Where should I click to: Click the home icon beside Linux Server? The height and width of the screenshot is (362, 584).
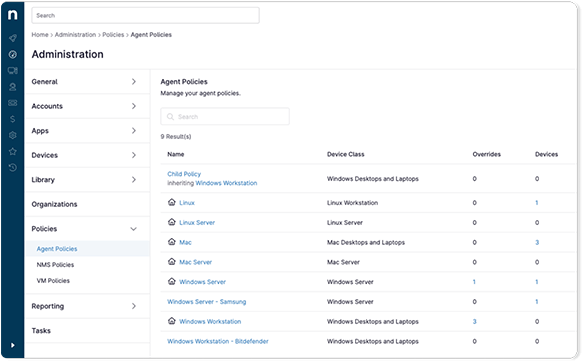point(171,222)
